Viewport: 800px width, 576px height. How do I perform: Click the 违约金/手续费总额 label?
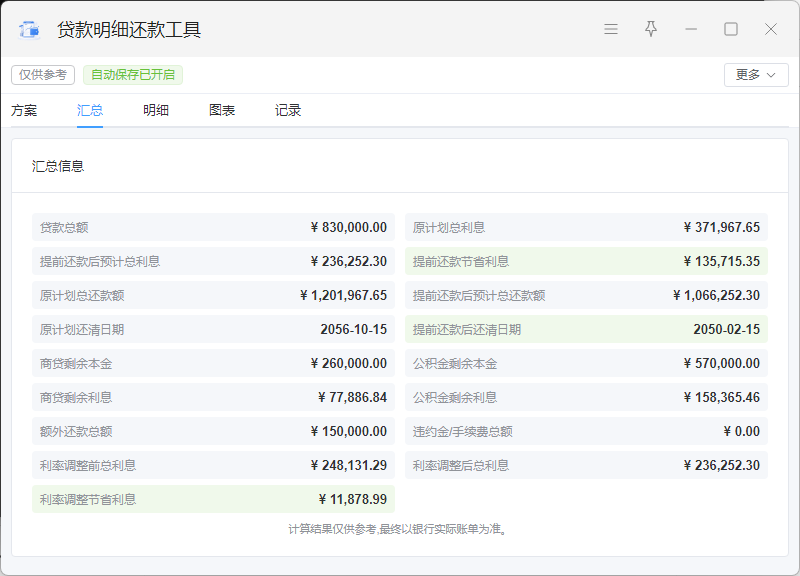click(x=463, y=432)
